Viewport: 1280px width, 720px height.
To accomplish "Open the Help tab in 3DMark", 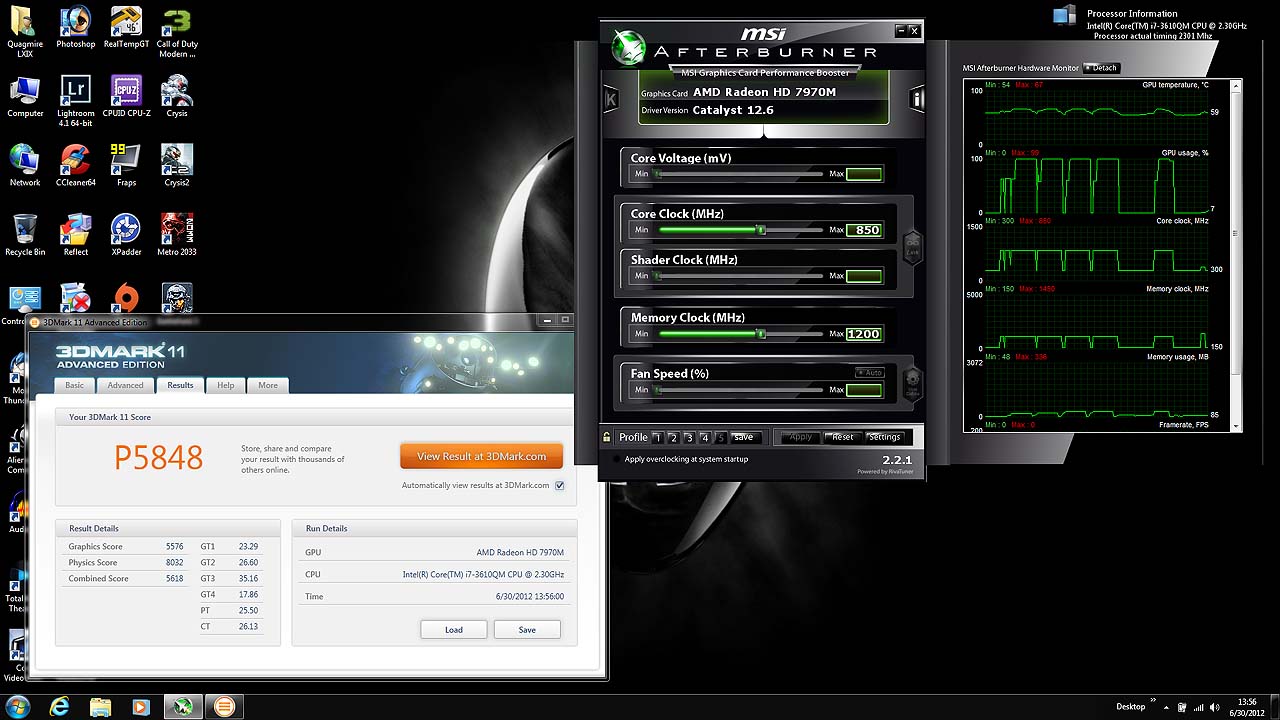I will coord(226,385).
